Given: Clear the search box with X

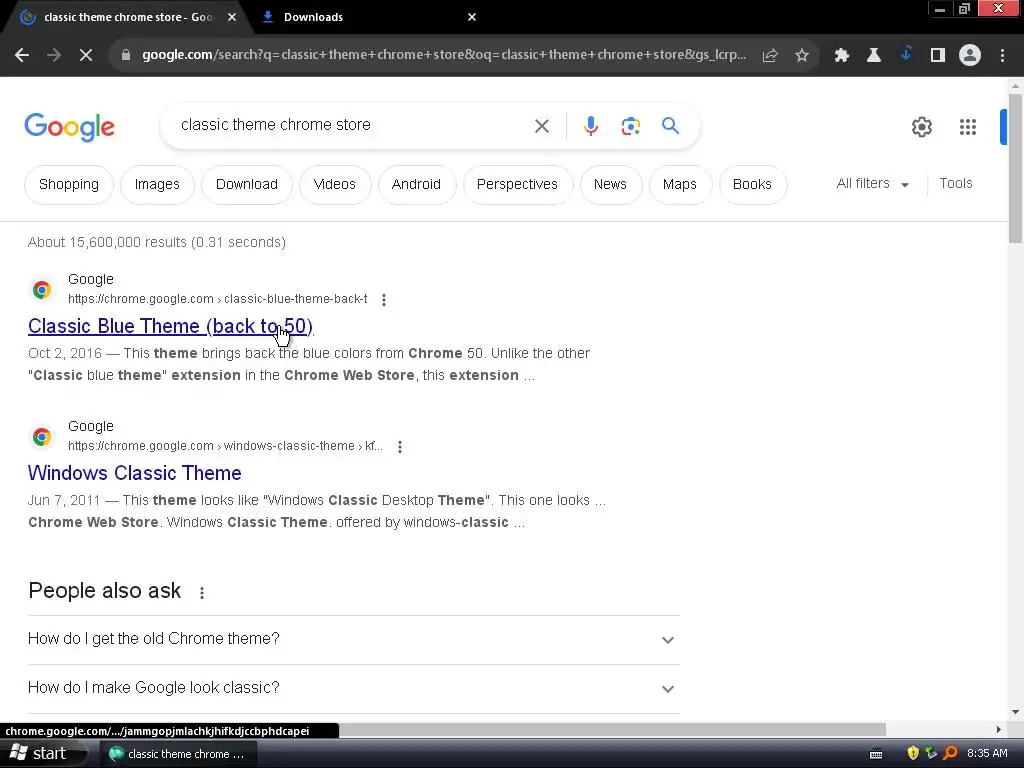Looking at the screenshot, I should (542, 126).
